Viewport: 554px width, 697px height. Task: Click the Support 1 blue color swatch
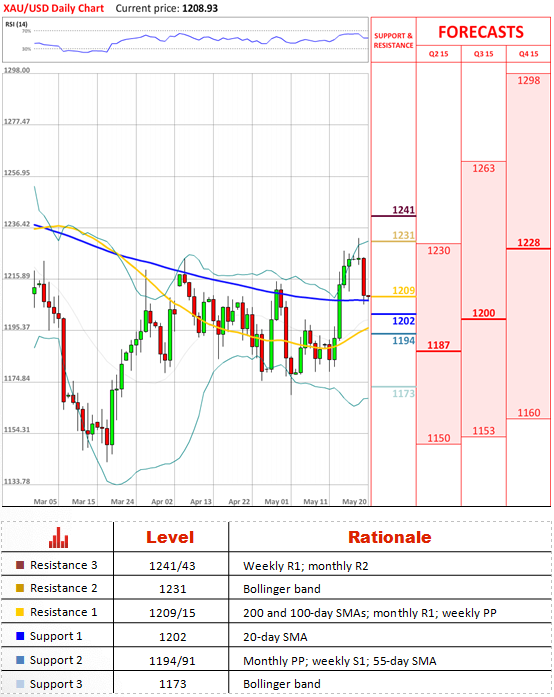coord(20,636)
